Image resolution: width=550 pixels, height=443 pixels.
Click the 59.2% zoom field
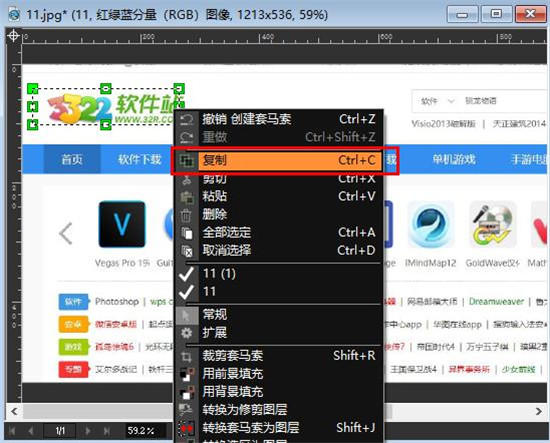(x=141, y=431)
